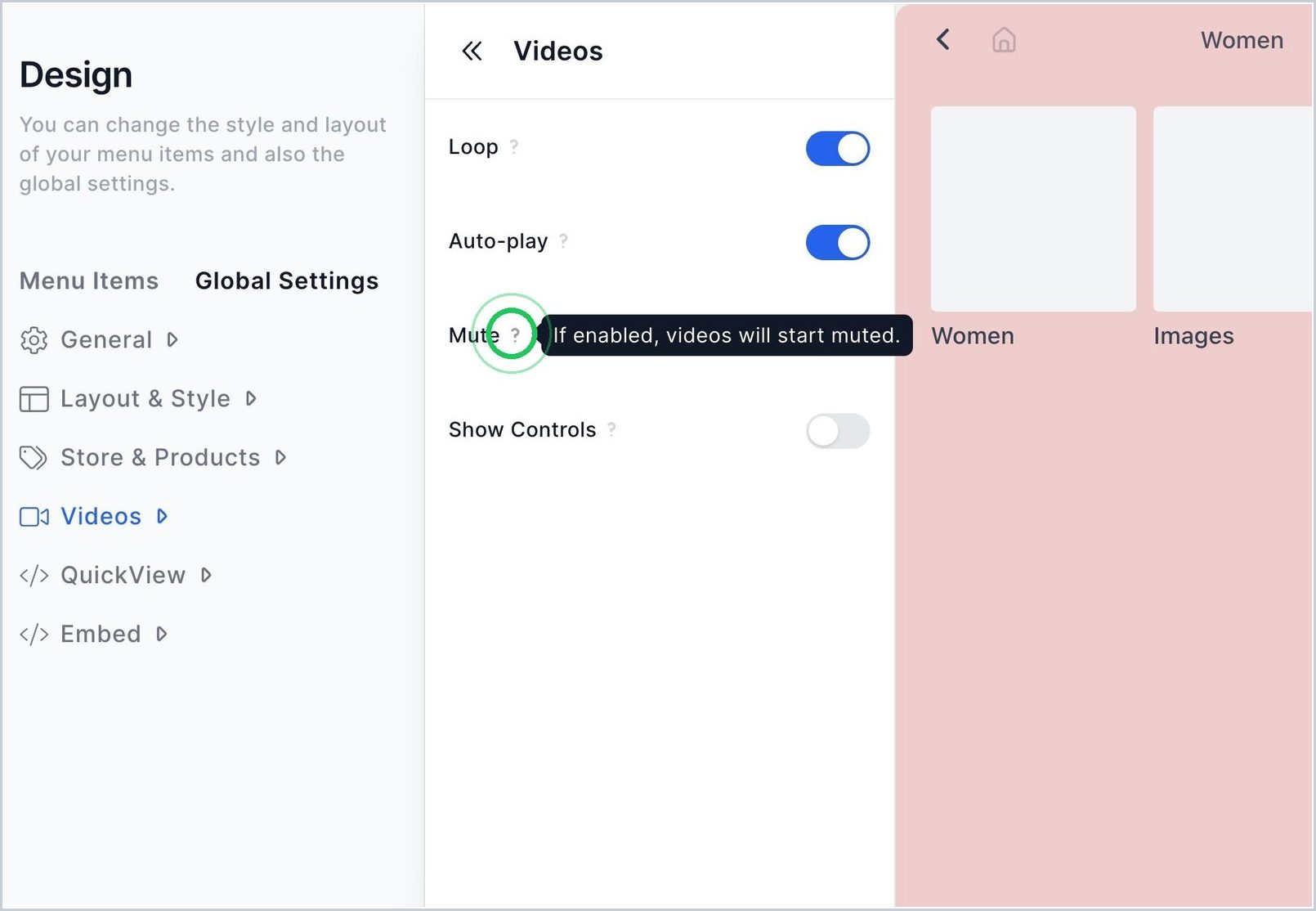Image resolution: width=1316 pixels, height=911 pixels.
Task: Disable the Auto-play toggle
Action: pyautogui.click(x=838, y=243)
